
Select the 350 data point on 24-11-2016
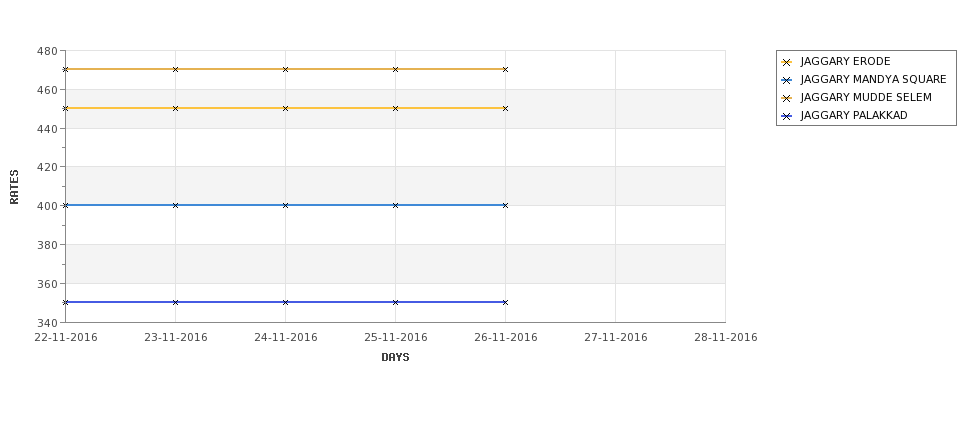click(x=285, y=302)
